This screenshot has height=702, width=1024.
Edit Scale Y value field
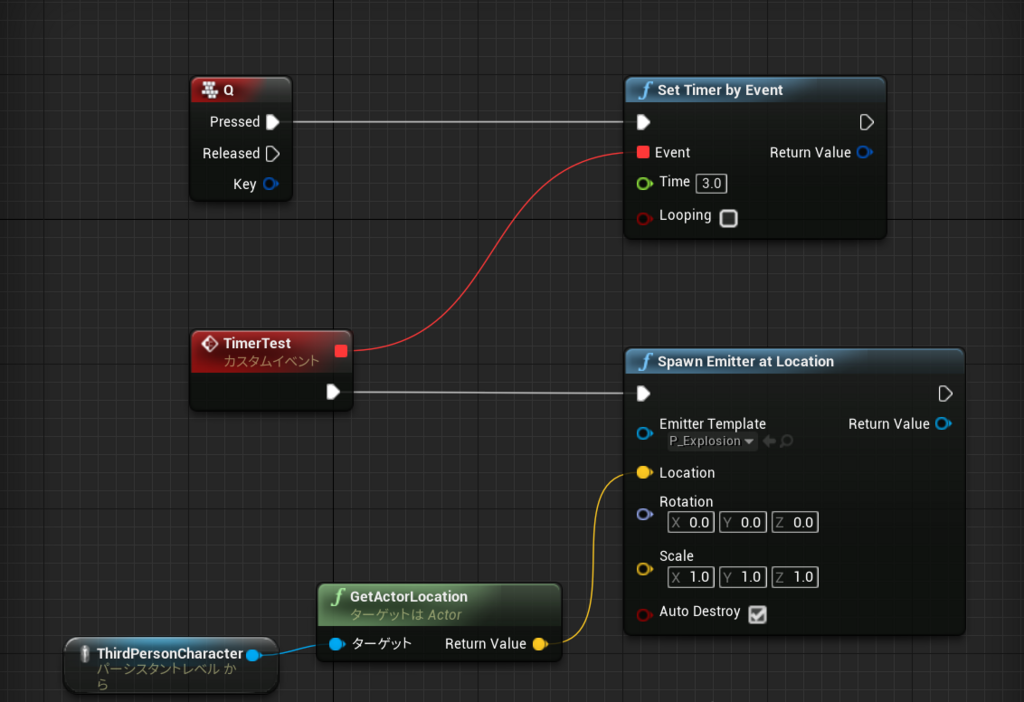tap(743, 577)
